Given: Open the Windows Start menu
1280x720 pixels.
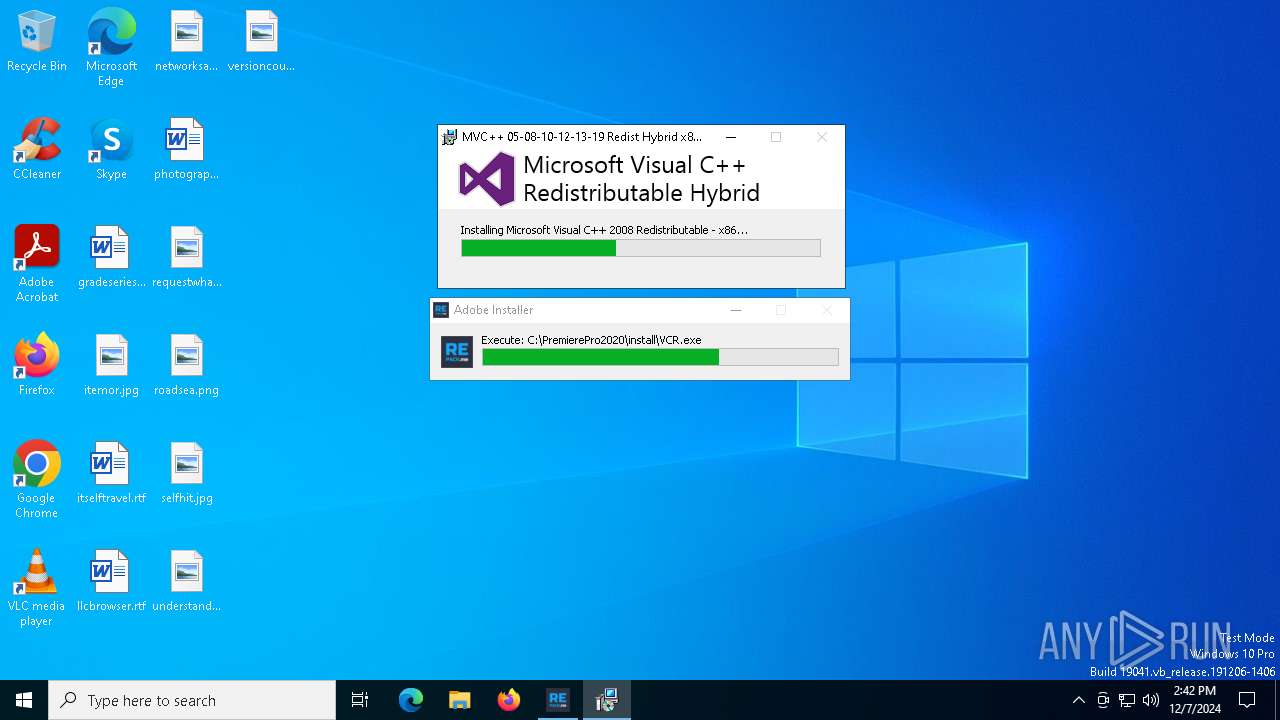Looking at the screenshot, I should (24, 700).
